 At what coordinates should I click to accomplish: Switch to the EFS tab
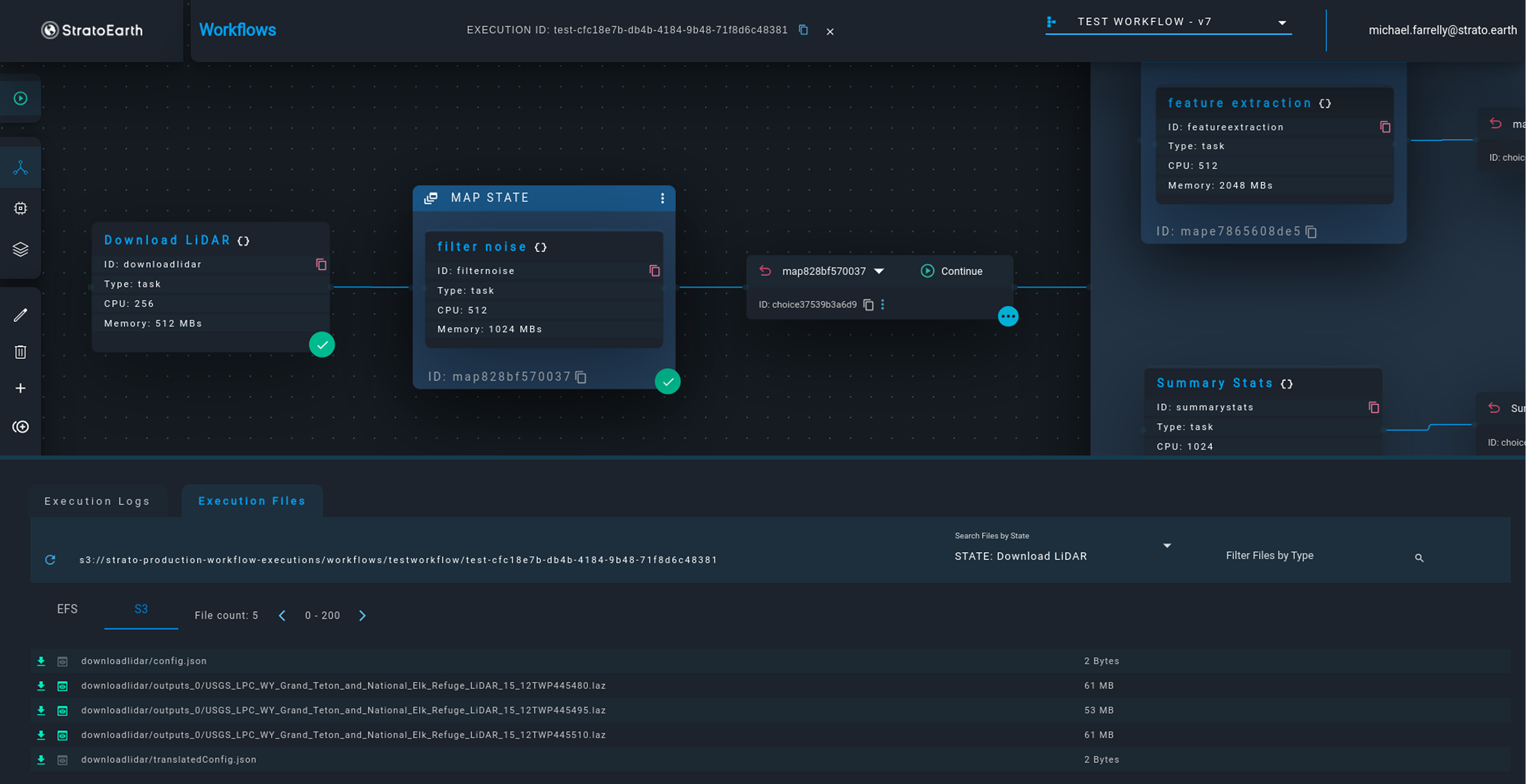point(67,609)
